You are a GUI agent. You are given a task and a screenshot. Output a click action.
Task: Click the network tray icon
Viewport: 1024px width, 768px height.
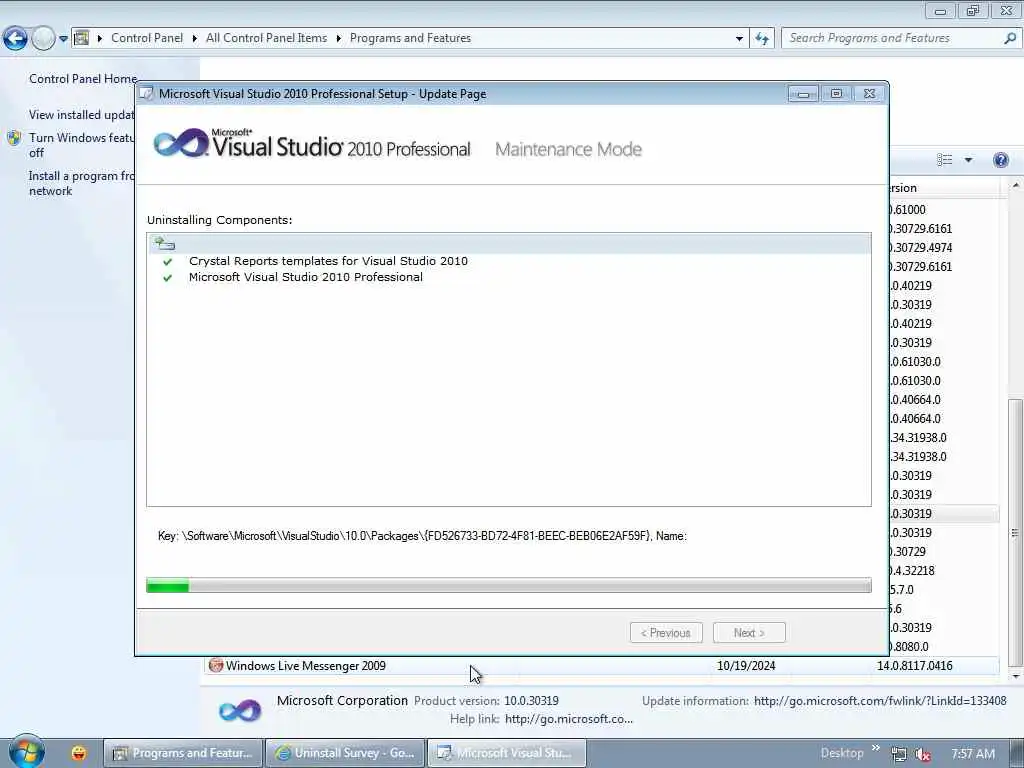[x=899, y=754]
